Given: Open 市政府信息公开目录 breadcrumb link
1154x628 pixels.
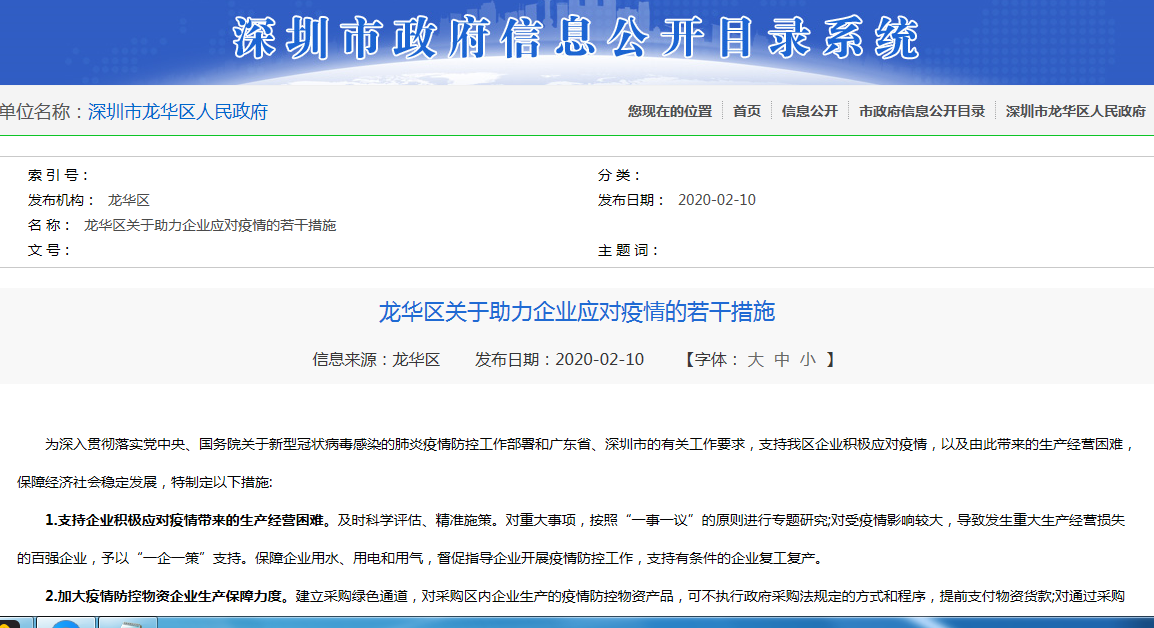Looking at the screenshot, I should (921, 111).
